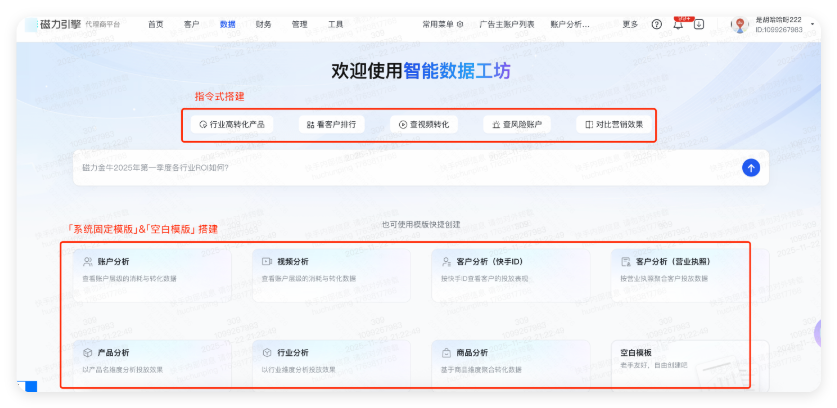Switch to the 数据 menu
This screenshot has width=837, height=408.
pyautogui.click(x=227, y=24)
